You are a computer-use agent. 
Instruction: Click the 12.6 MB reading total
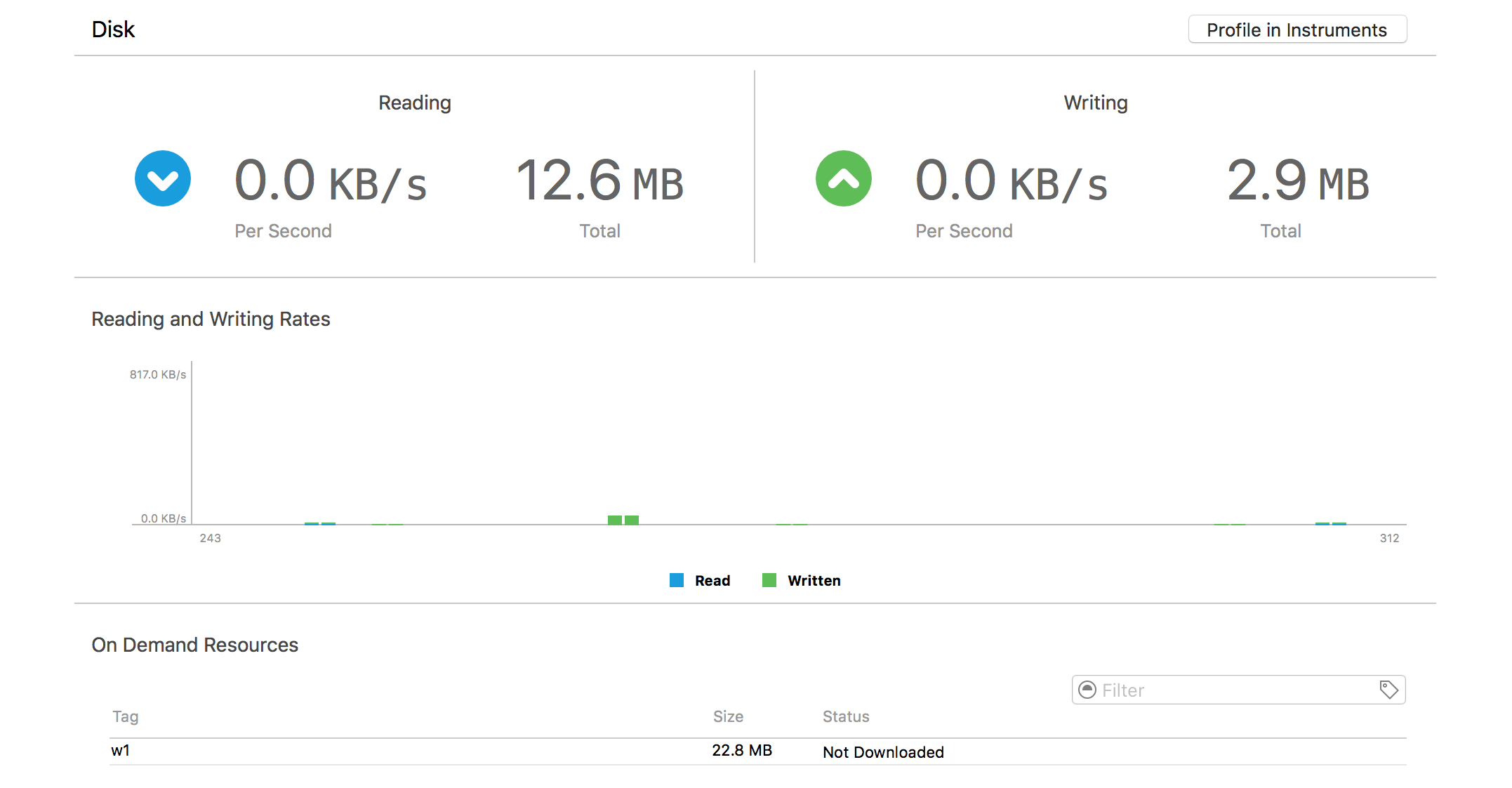(599, 180)
